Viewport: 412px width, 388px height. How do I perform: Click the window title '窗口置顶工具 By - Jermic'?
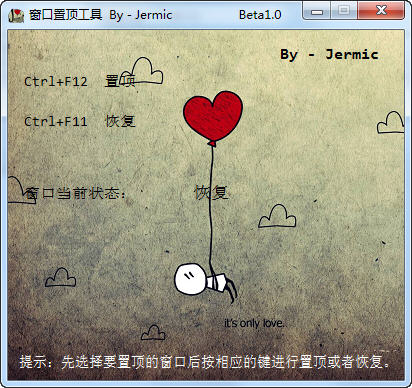coord(100,15)
